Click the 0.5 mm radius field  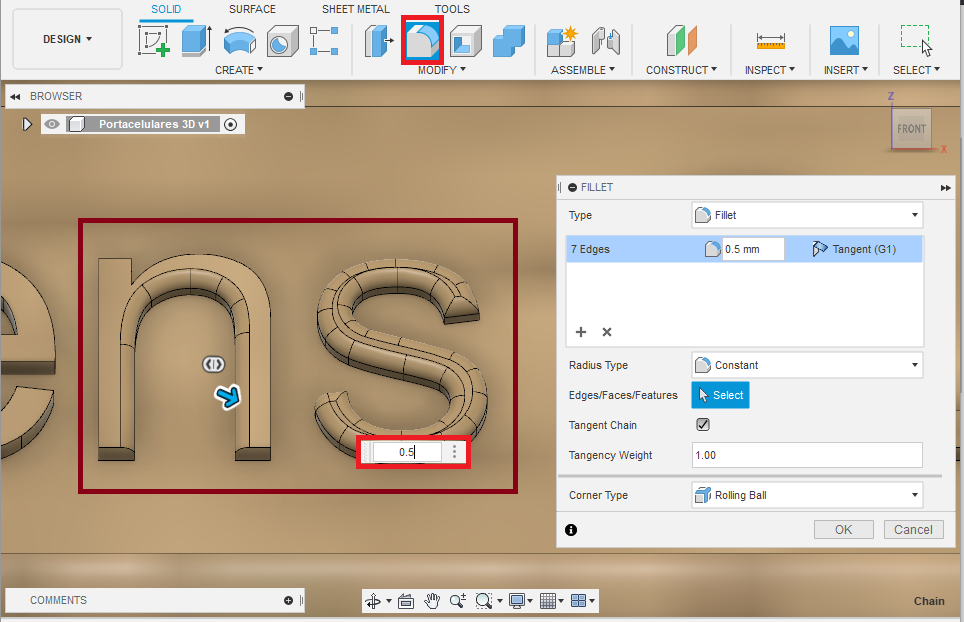click(x=753, y=249)
